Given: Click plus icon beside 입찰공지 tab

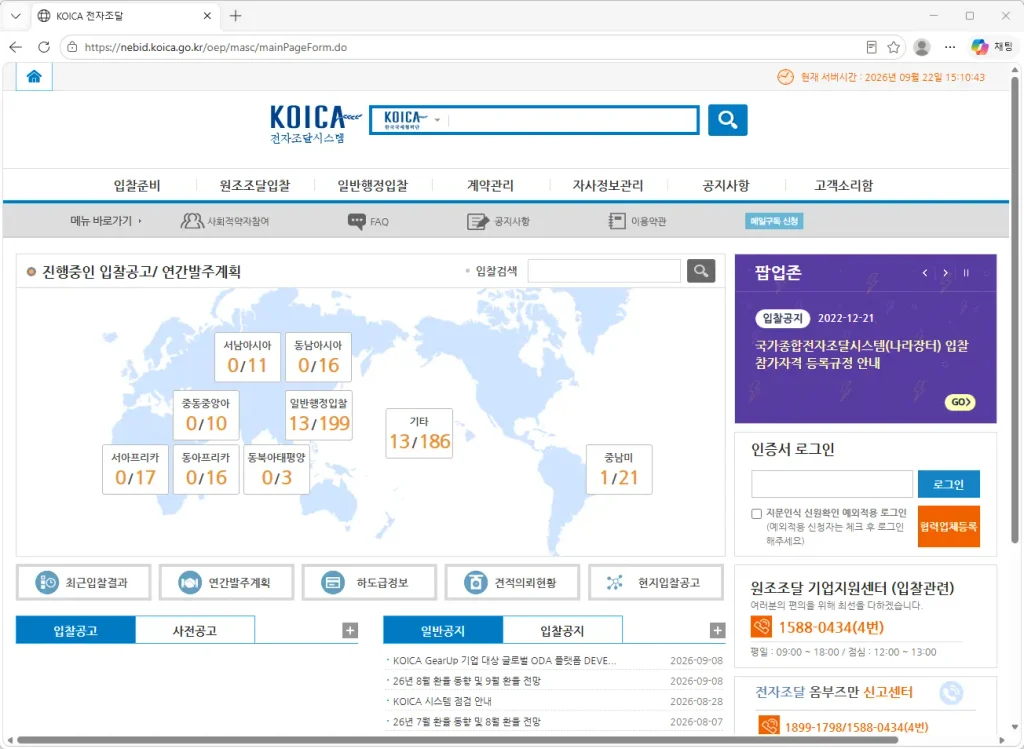Looking at the screenshot, I should coord(717,630).
